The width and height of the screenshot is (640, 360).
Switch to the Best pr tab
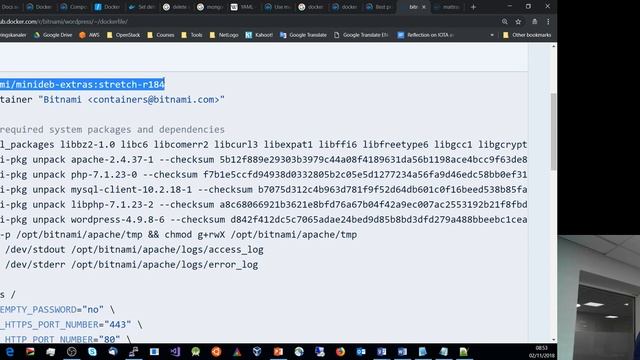379,7
